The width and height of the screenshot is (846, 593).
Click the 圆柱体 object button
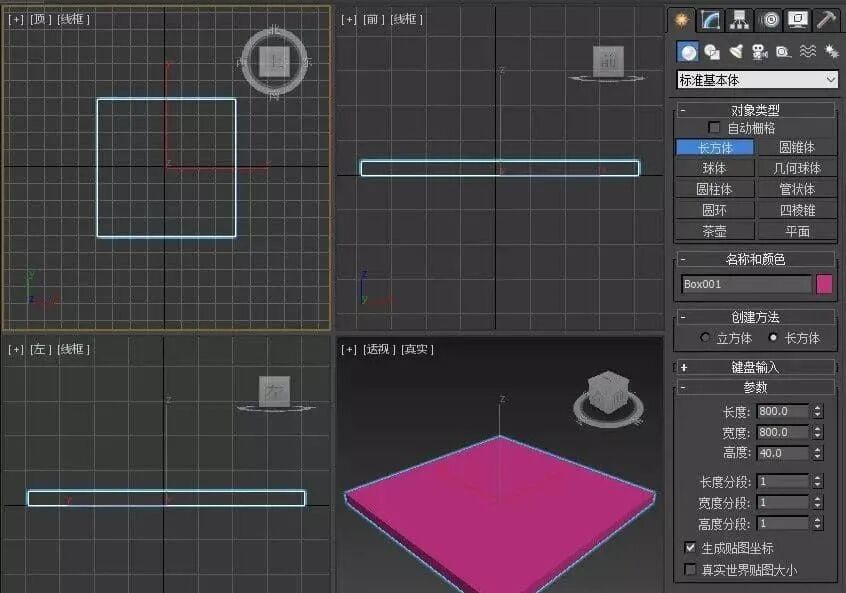[715, 189]
